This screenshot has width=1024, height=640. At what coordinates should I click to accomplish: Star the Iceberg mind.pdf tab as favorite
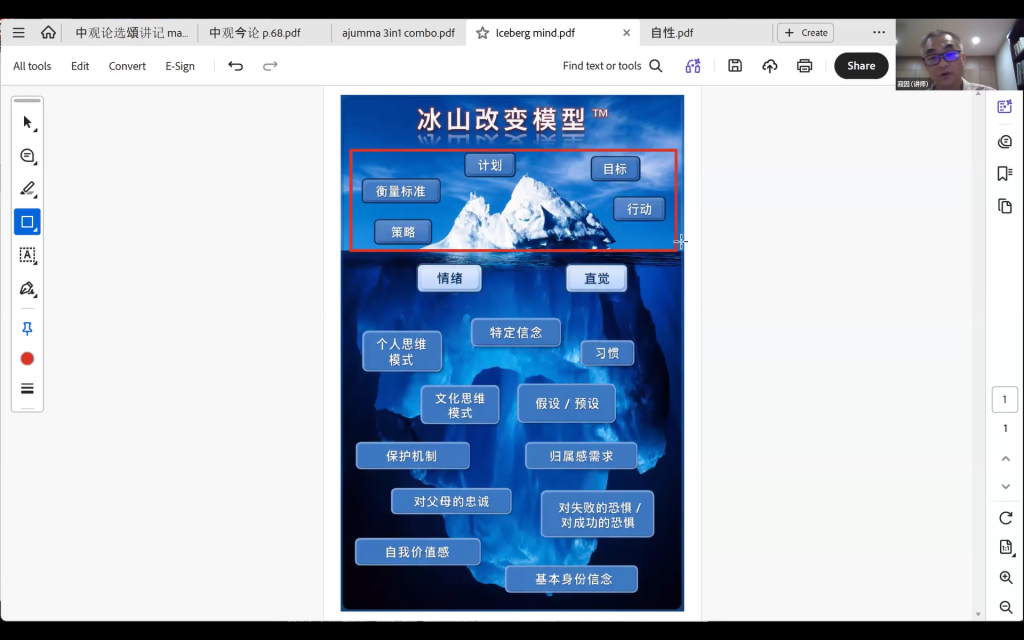point(482,33)
